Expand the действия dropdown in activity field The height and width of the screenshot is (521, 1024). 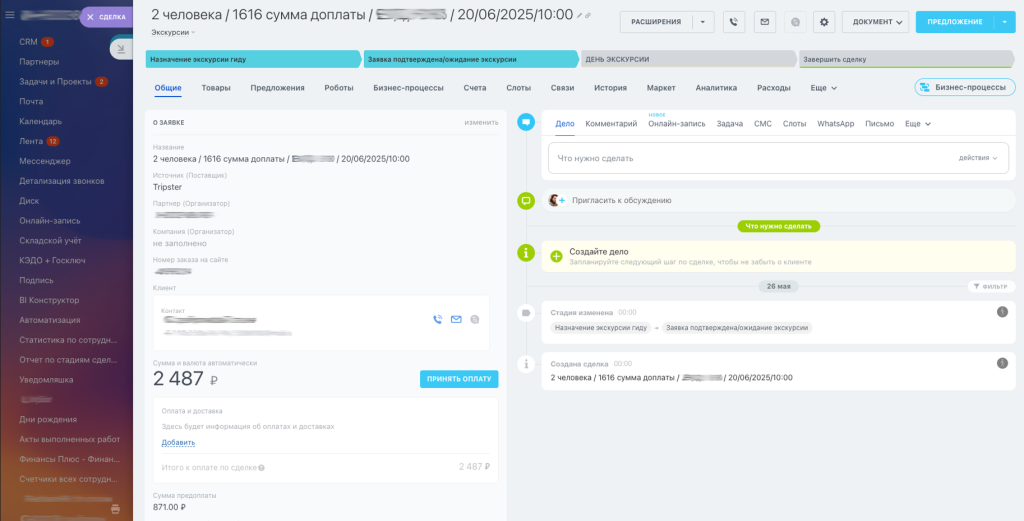978,158
